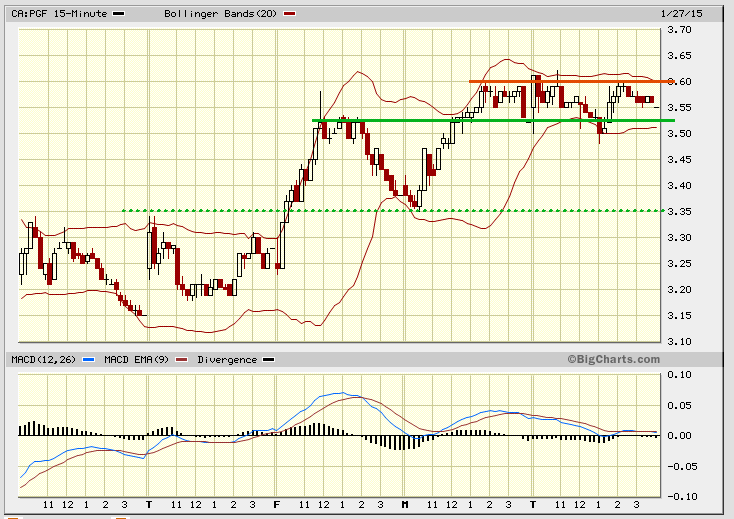This screenshot has width=734, height=519.
Task: Click the "CA:PGF 15-Minute" chart title
Action: 59,14
